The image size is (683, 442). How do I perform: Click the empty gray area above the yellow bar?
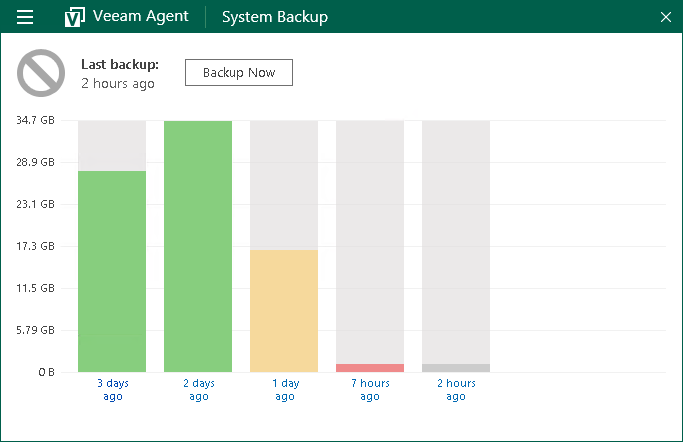coord(284,185)
